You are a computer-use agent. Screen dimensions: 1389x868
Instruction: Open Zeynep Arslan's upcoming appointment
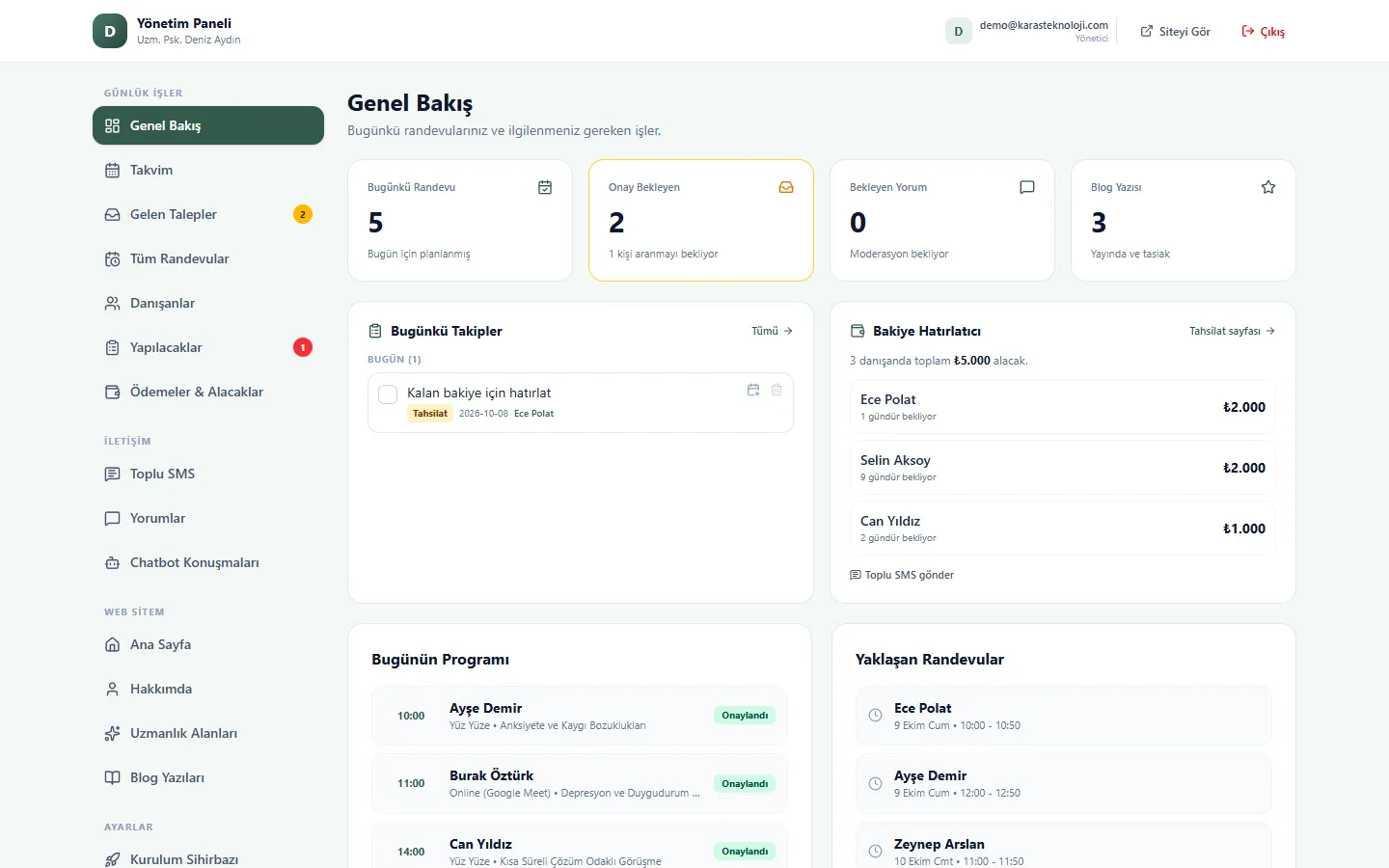pos(1063,846)
